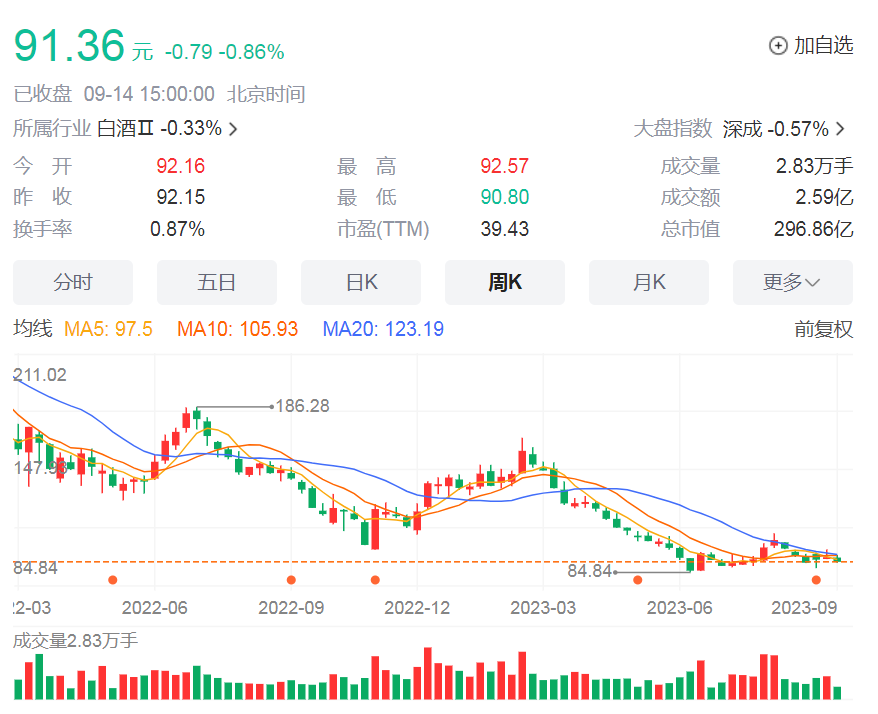The height and width of the screenshot is (714, 878).
Task: Click the orange event dot above 2023-09
Action: 815,580
